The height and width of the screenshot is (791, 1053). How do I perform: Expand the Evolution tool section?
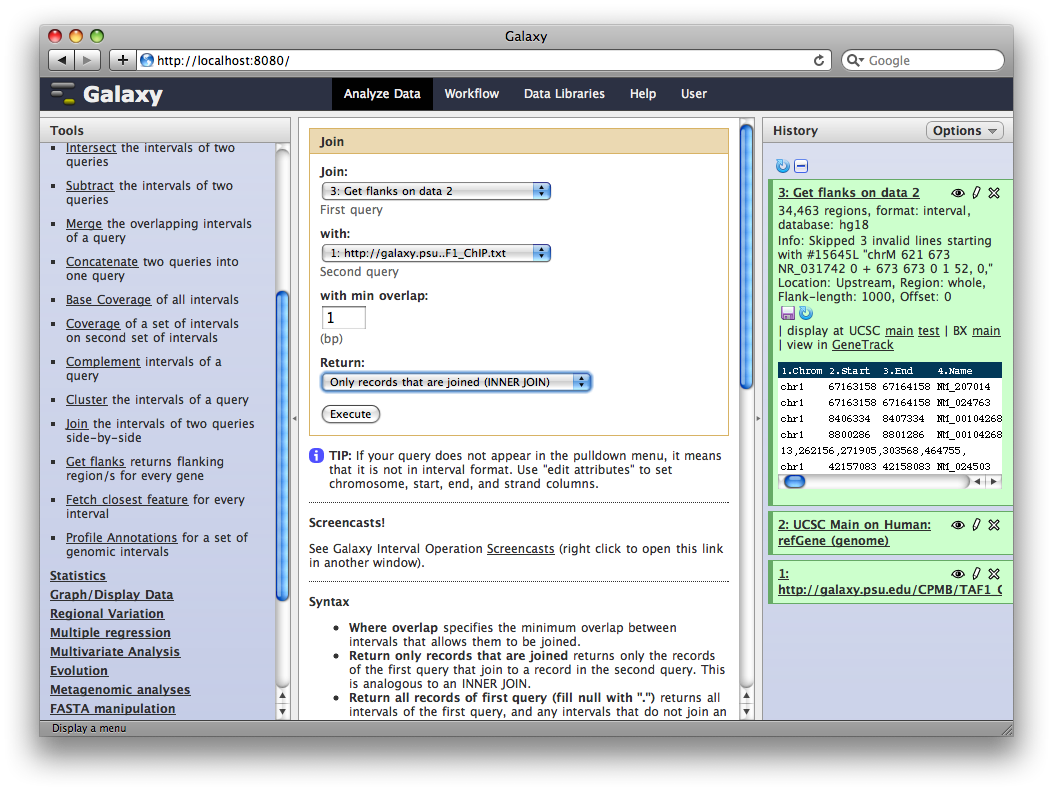pyautogui.click(x=79, y=670)
